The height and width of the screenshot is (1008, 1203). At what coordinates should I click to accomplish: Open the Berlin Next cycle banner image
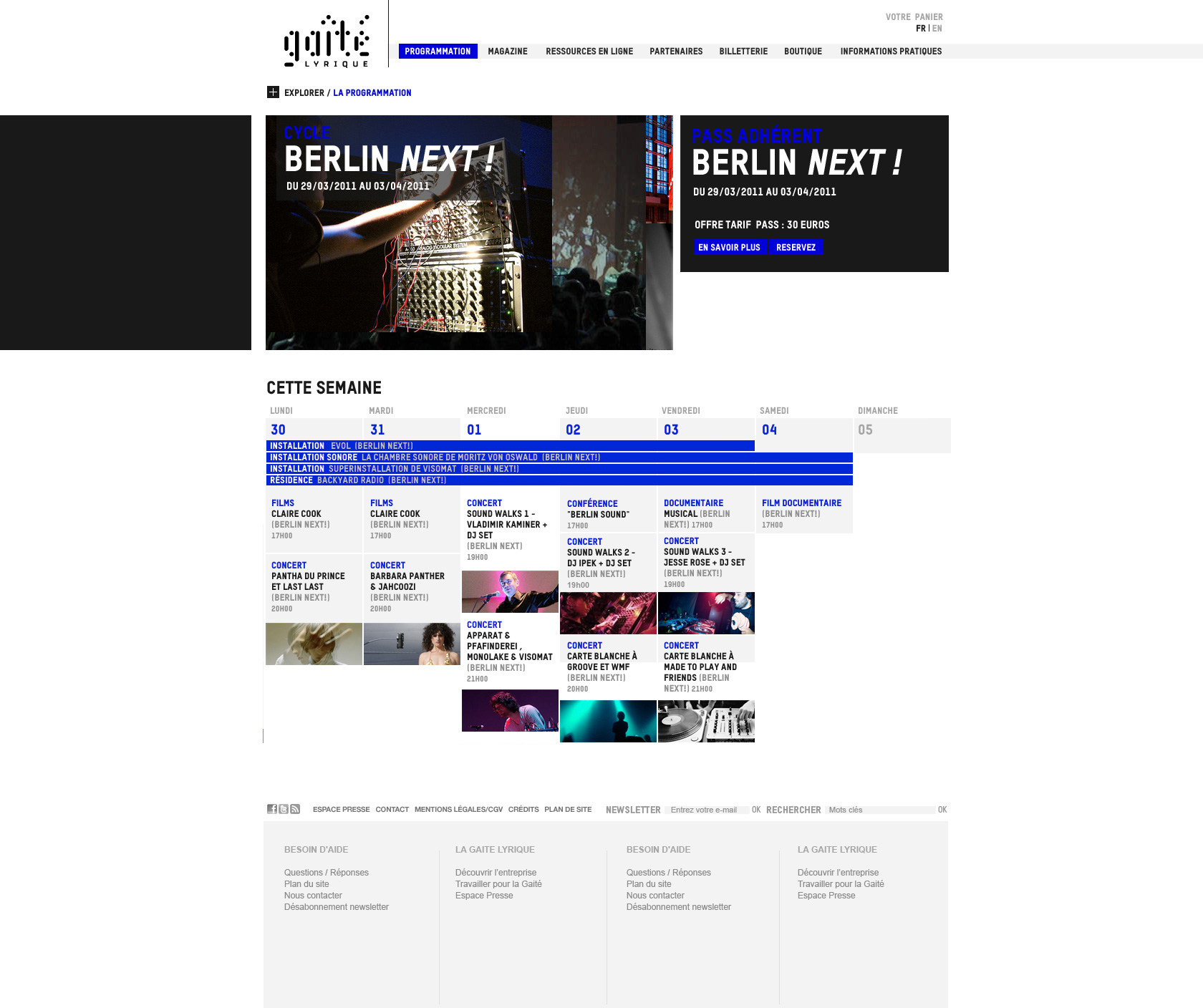tap(469, 233)
